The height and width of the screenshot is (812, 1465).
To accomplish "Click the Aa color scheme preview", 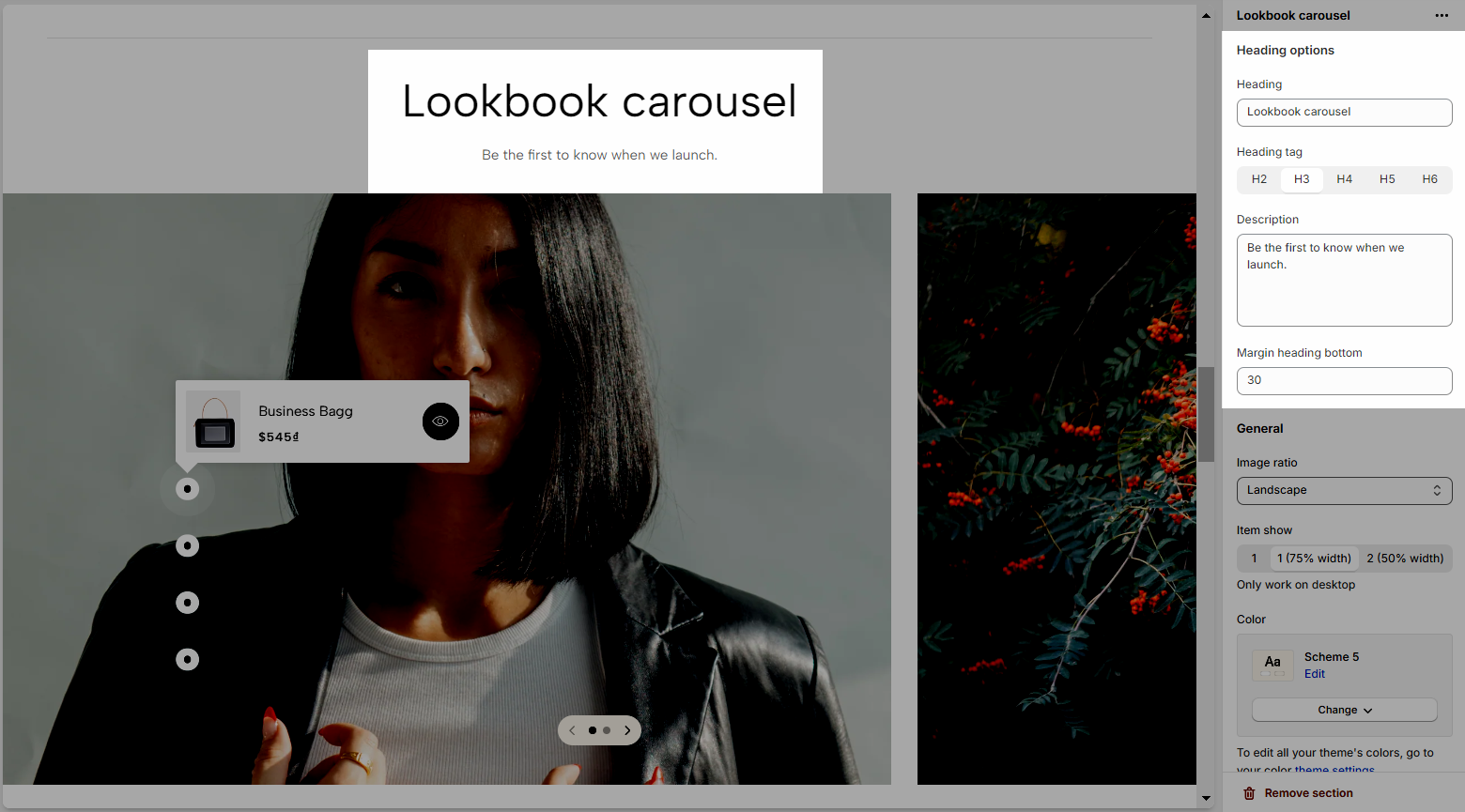I will pyautogui.click(x=1272, y=665).
